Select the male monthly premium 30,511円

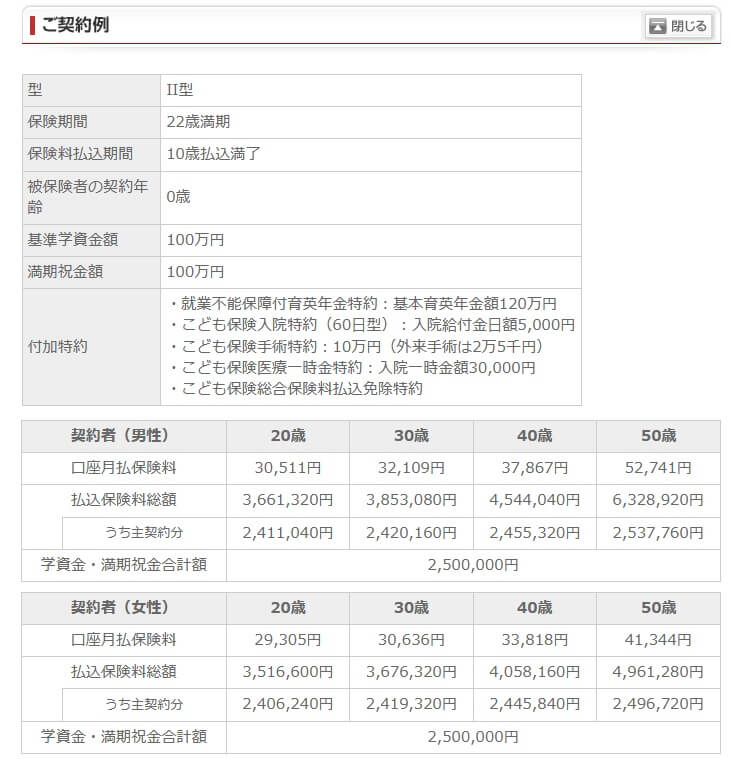coord(288,468)
